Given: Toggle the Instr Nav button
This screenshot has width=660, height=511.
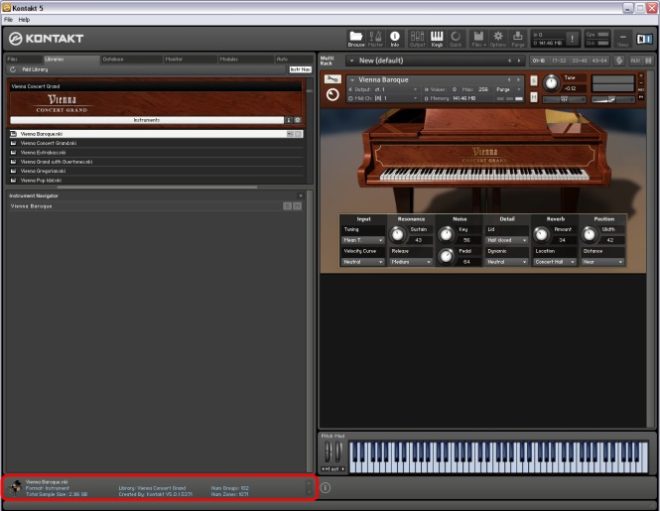Looking at the screenshot, I should click(x=301, y=69).
